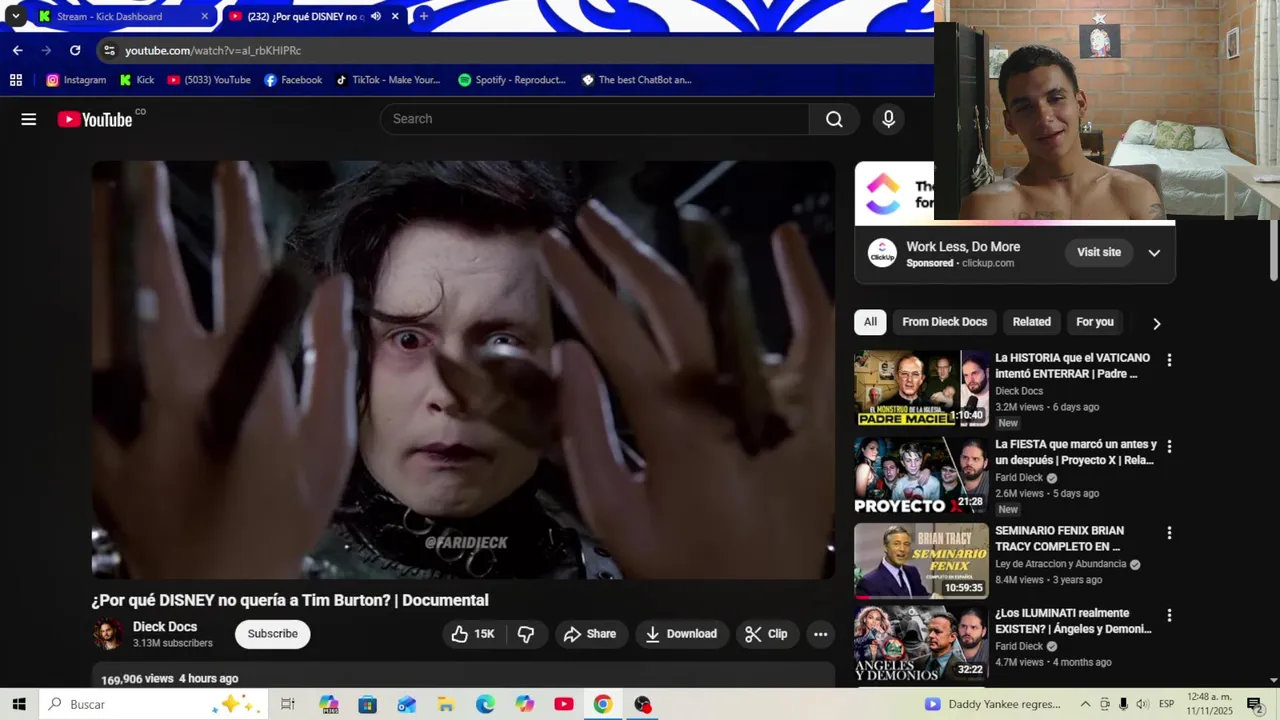This screenshot has width=1280, height=720.
Task: Show more filter chips with right arrow
Action: click(x=1156, y=323)
